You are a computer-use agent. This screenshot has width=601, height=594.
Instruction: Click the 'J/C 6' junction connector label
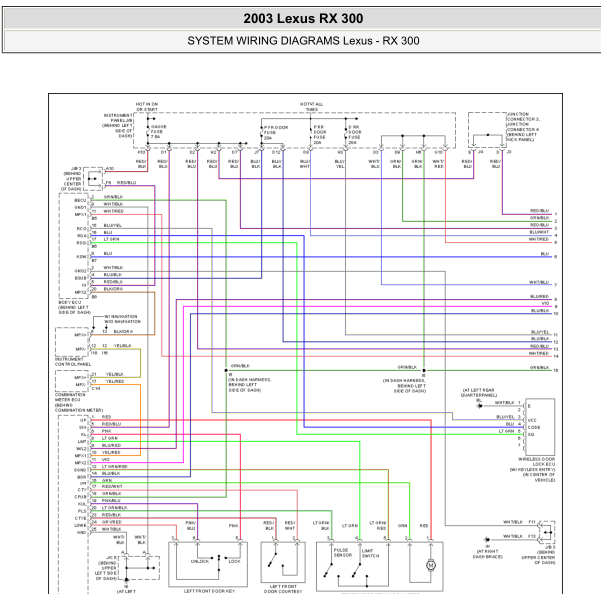[x=111, y=558]
